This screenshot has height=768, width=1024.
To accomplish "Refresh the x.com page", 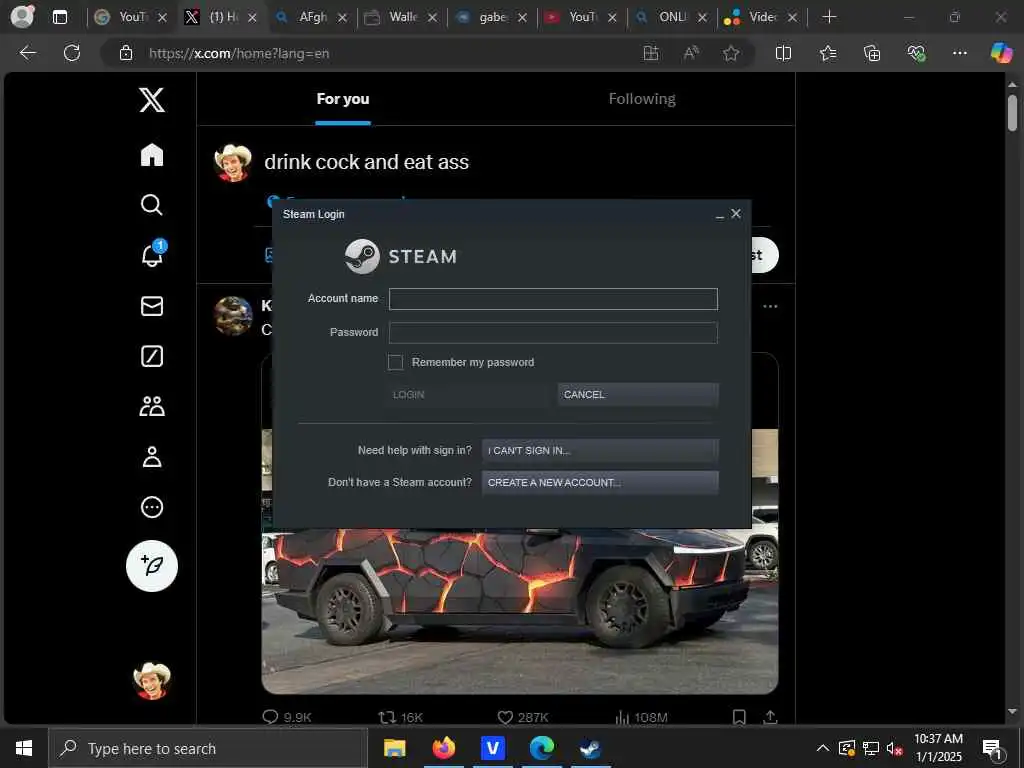I will click(x=72, y=53).
